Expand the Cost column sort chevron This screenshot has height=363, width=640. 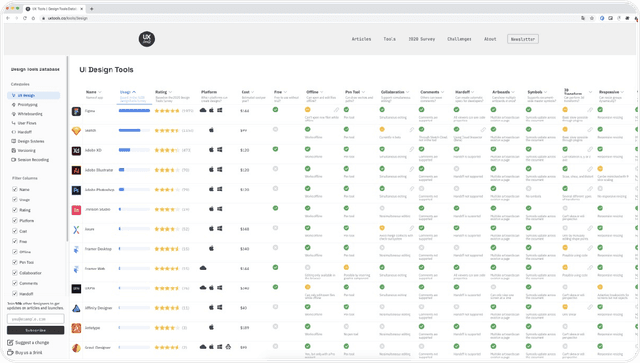pos(253,92)
